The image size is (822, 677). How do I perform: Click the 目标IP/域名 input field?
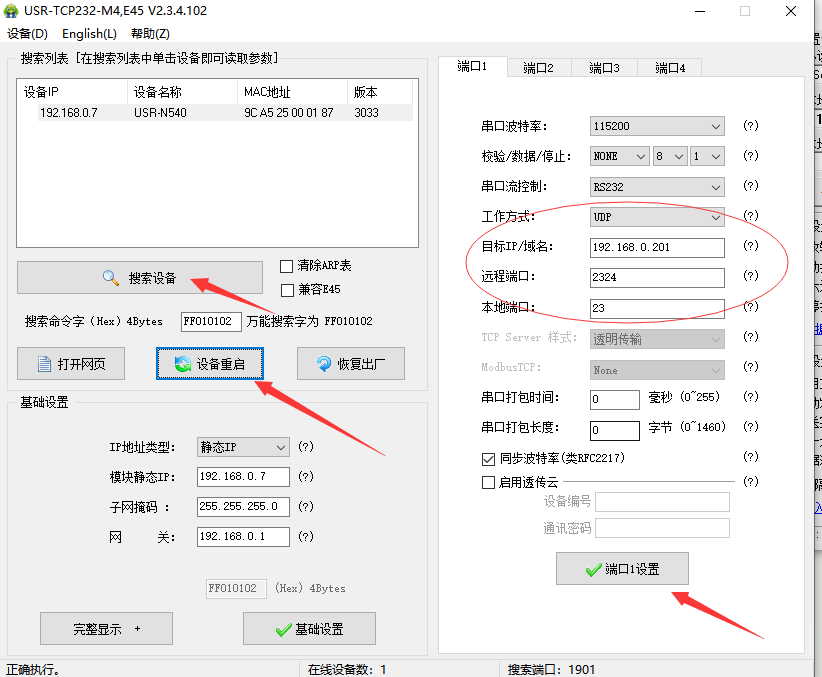tap(657, 247)
